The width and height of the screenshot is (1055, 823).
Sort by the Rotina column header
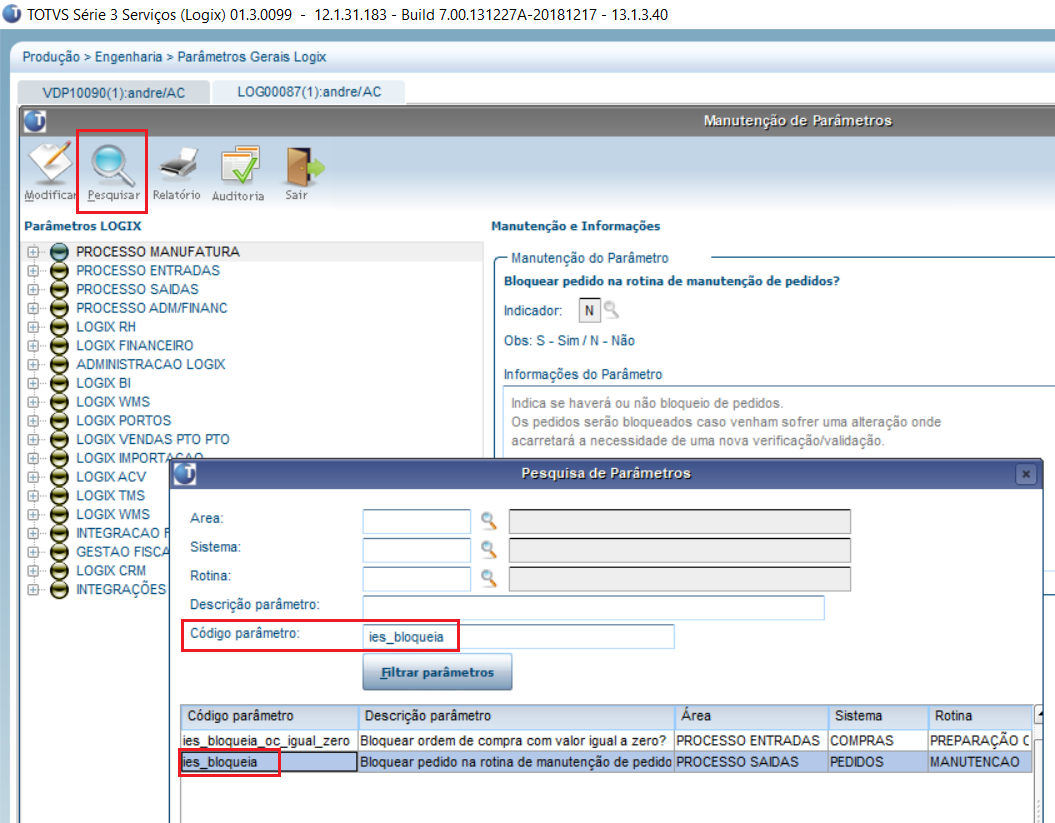click(980, 716)
